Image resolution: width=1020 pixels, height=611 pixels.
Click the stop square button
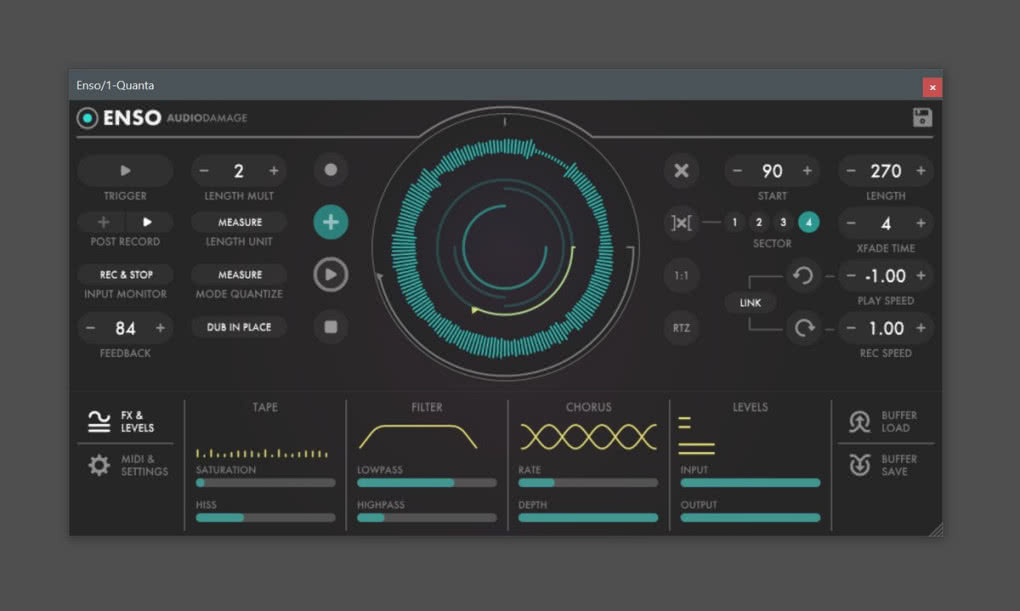[330, 327]
